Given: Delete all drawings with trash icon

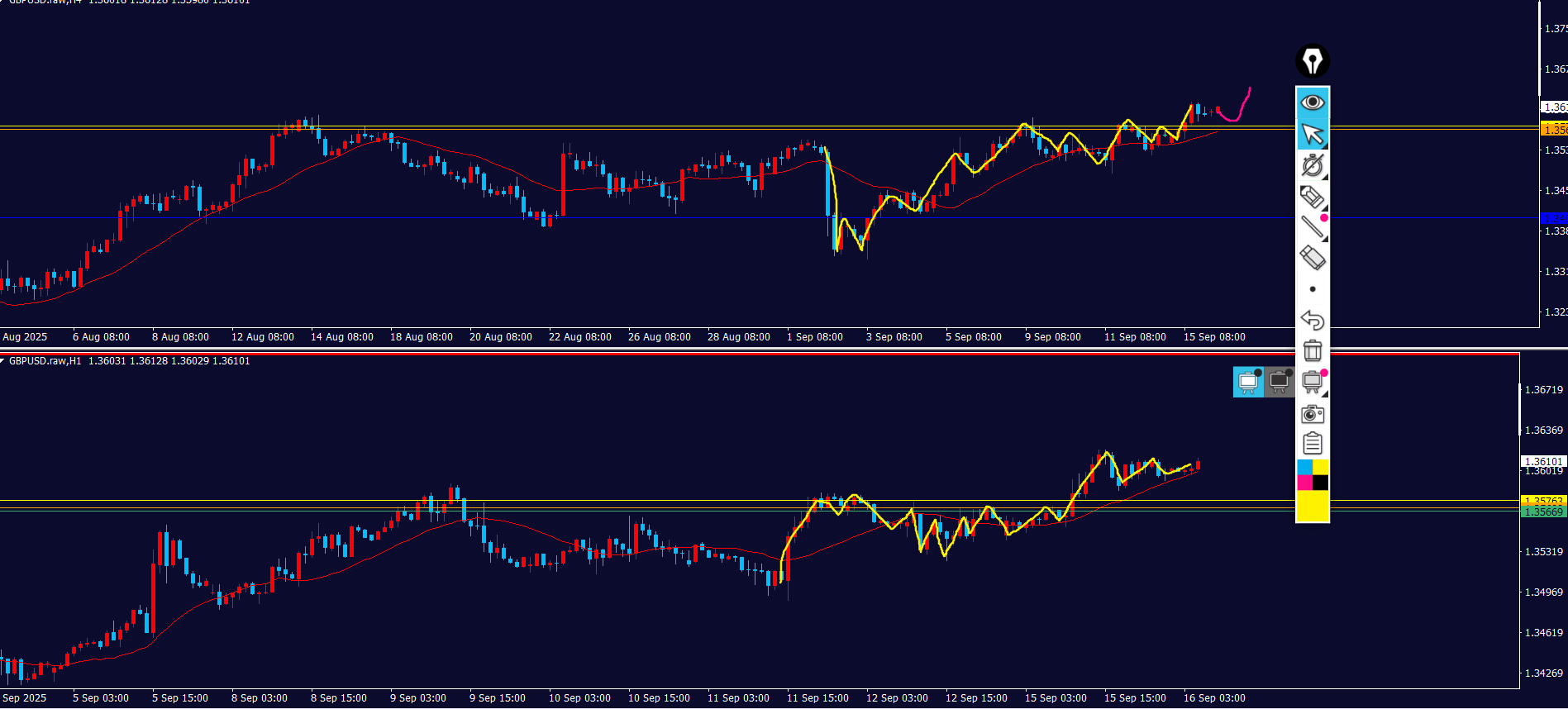Looking at the screenshot, I should pyautogui.click(x=1312, y=350).
